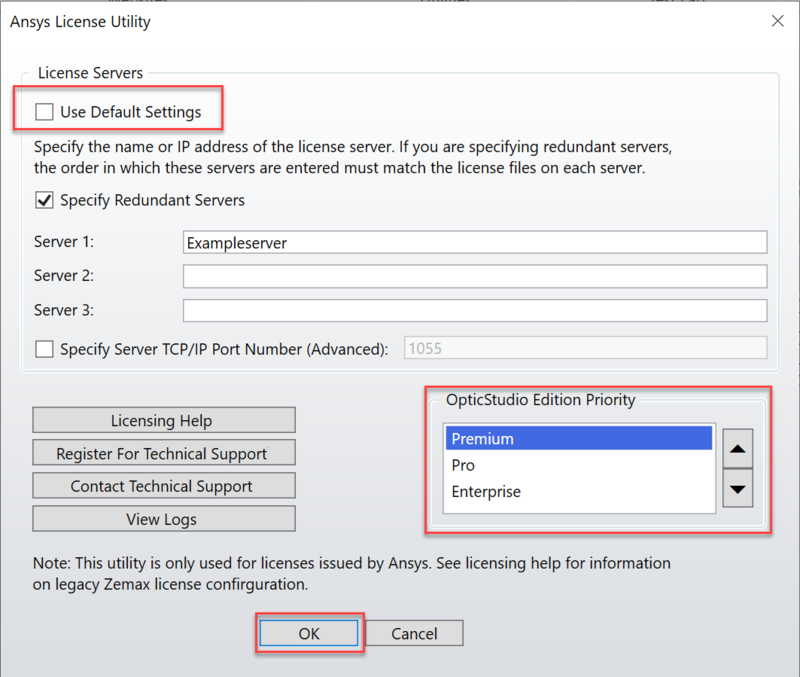
Task: Open Licensing Help
Action: pyautogui.click(x=164, y=420)
